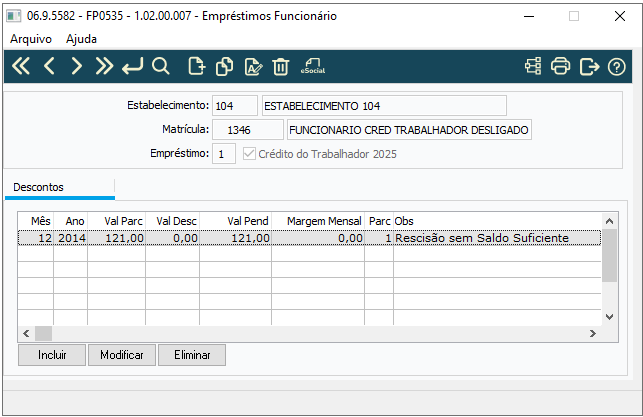643x417 pixels.
Task: Print using the printer icon
Action: click(560, 66)
